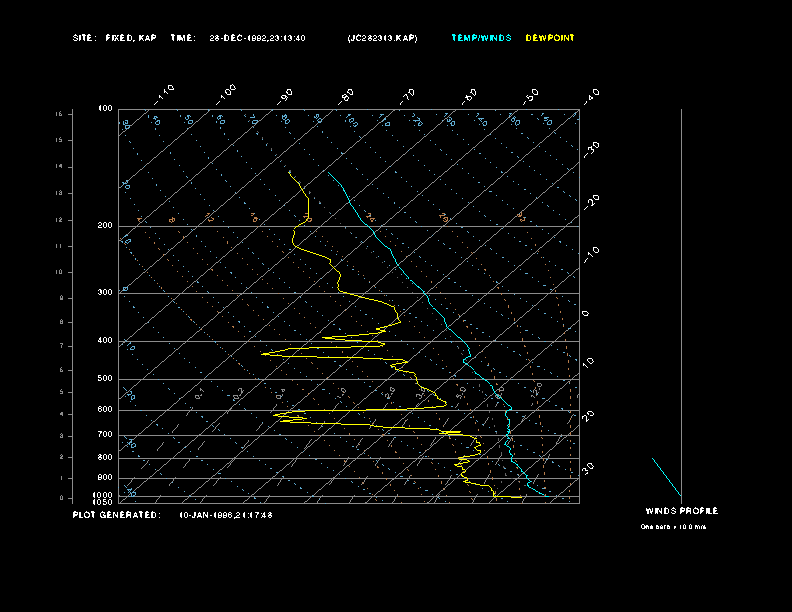
Task: Select the -100 temperature label above the chart
Action: 226,95
